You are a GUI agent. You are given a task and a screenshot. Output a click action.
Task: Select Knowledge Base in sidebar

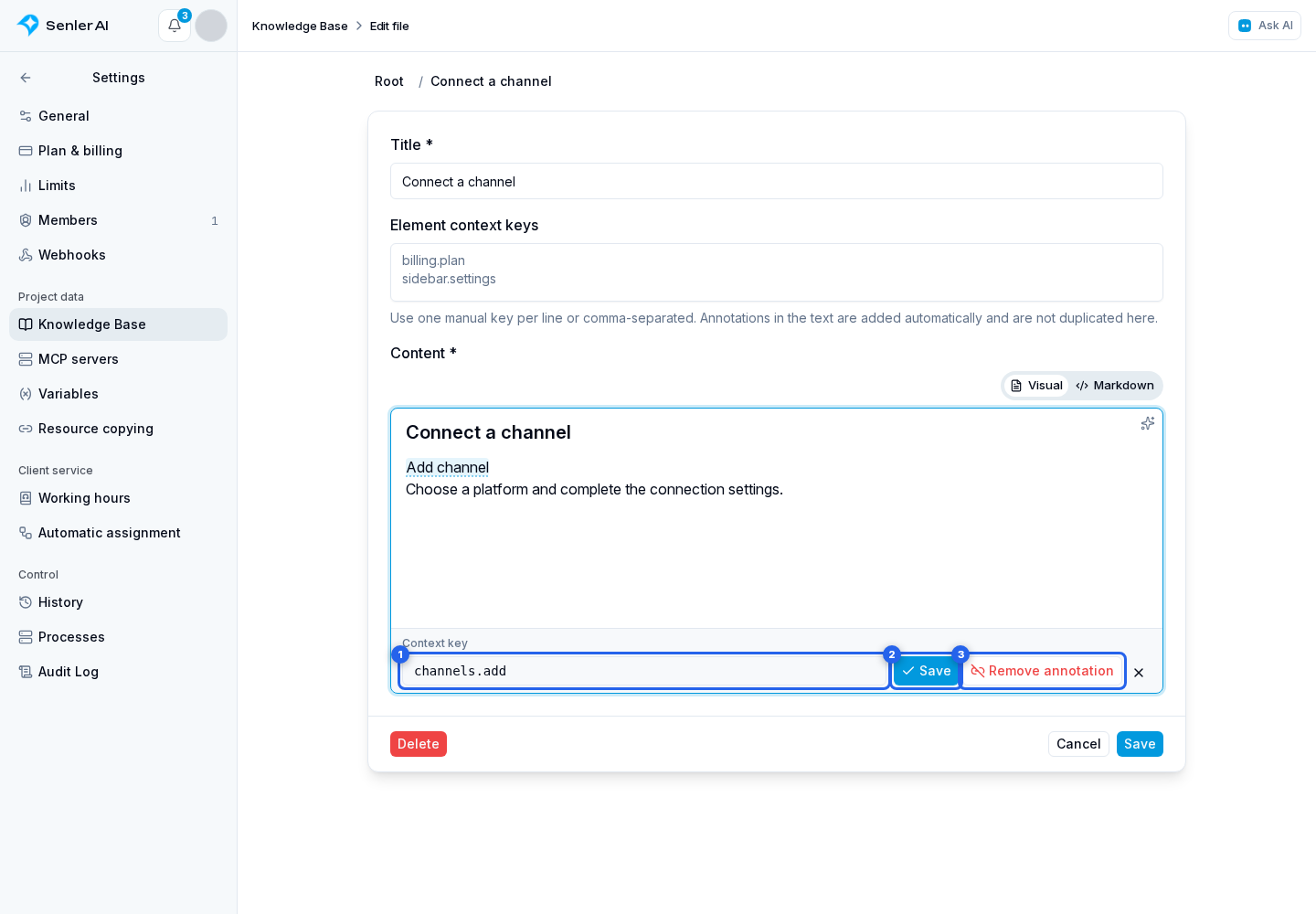coord(119,324)
